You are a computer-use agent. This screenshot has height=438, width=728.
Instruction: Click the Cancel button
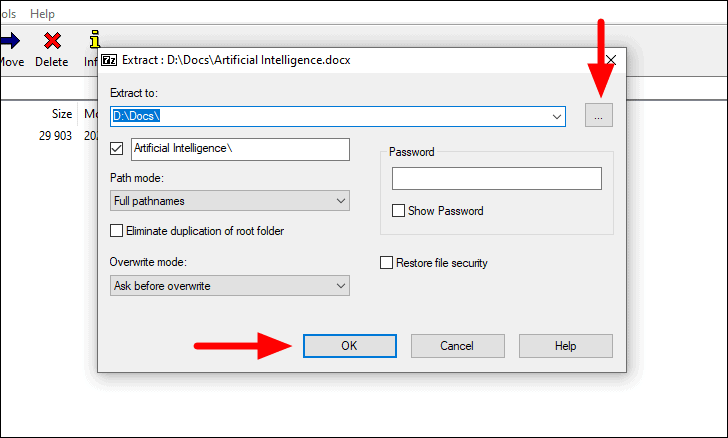coord(457,346)
